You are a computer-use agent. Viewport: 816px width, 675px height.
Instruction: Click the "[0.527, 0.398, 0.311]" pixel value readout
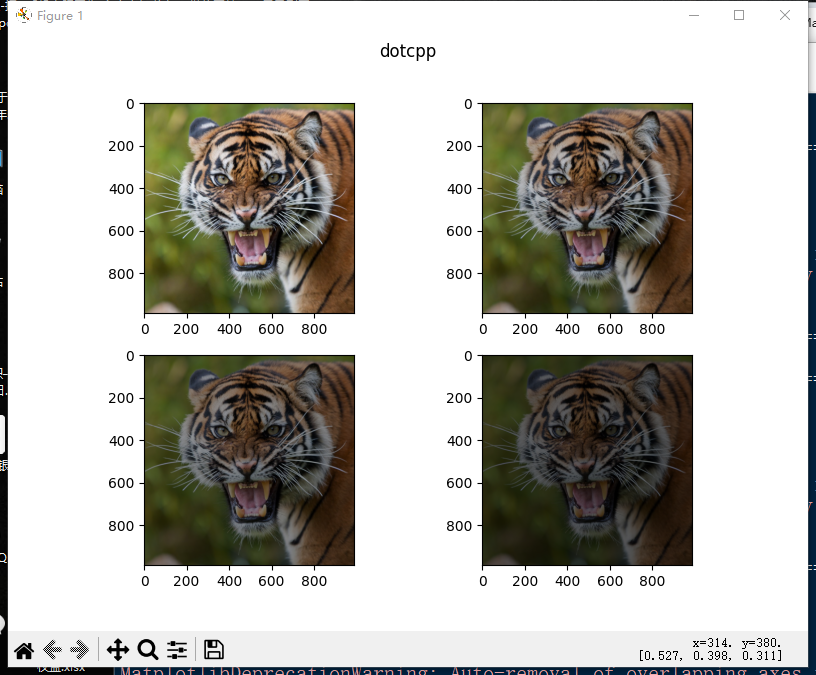click(711, 656)
